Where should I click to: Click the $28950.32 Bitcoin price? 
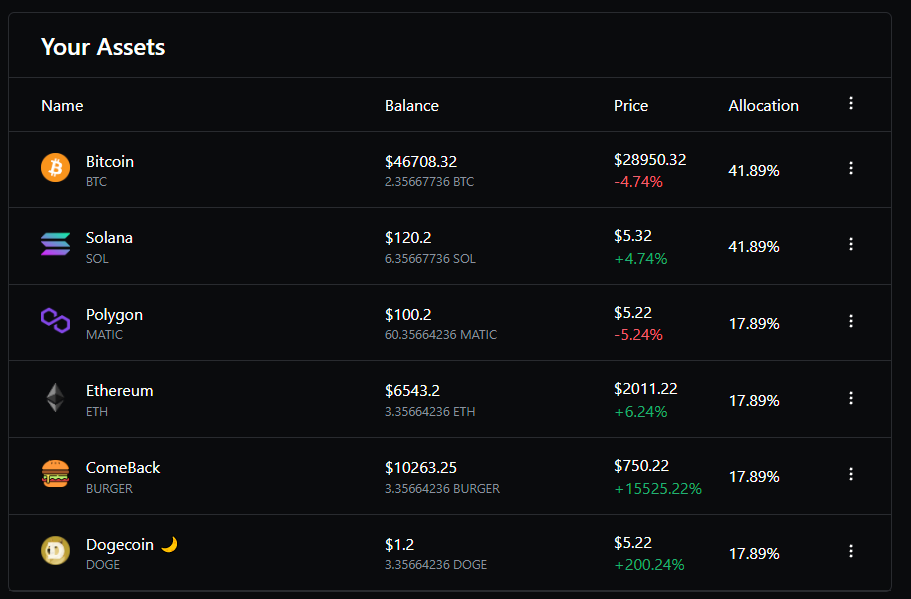[x=650, y=160]
